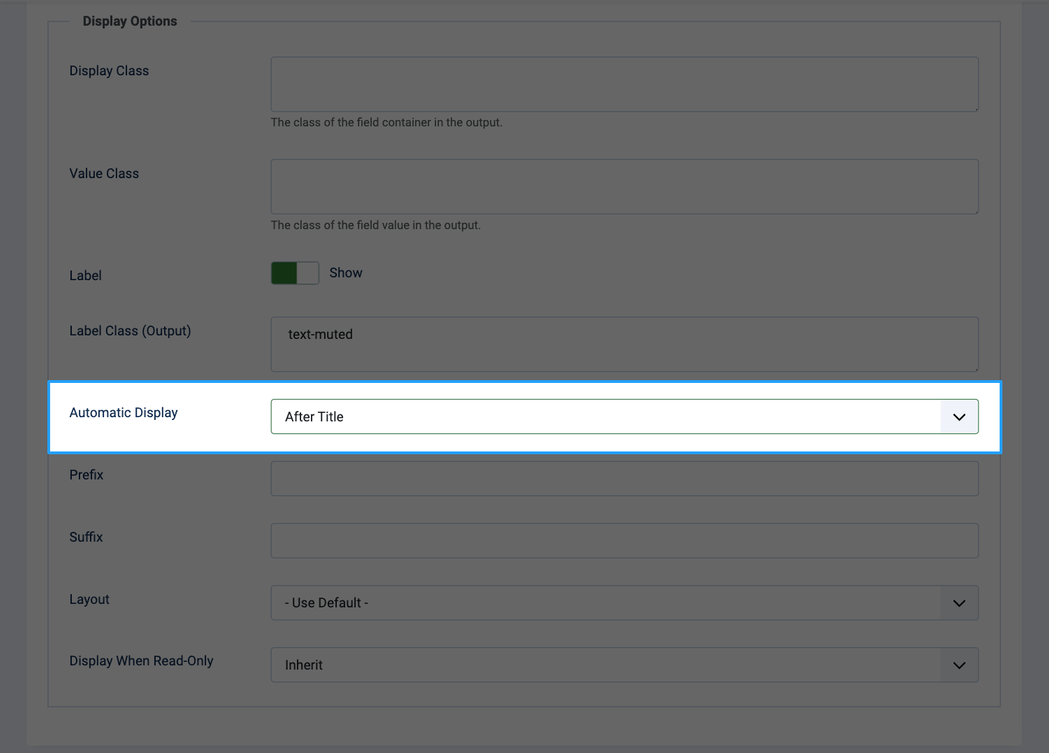This screenshot has width=1049, height=753.
Task: Click the Display Class label
Action: [109, 71]
